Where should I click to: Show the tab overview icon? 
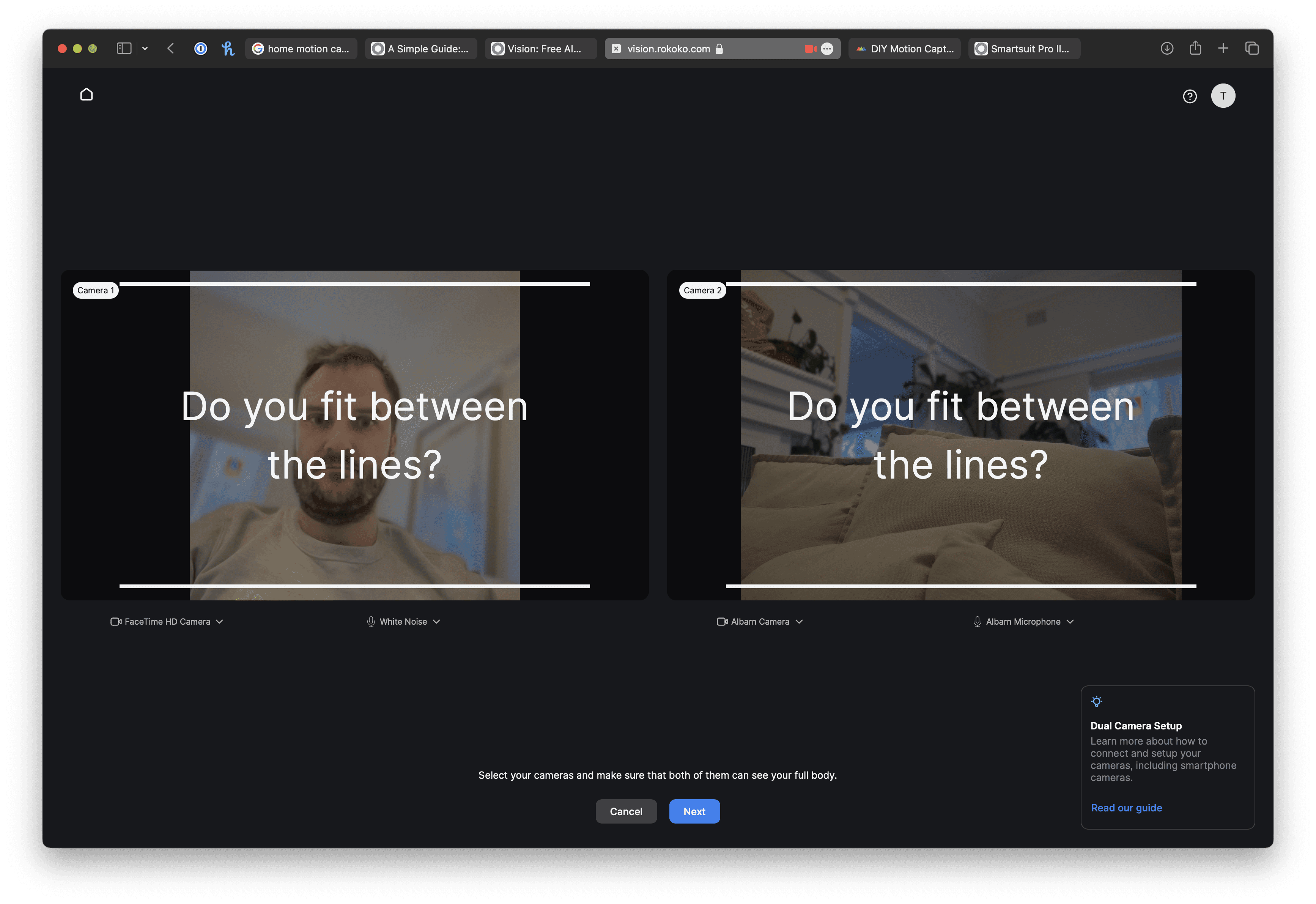[x=1252, y=49]
